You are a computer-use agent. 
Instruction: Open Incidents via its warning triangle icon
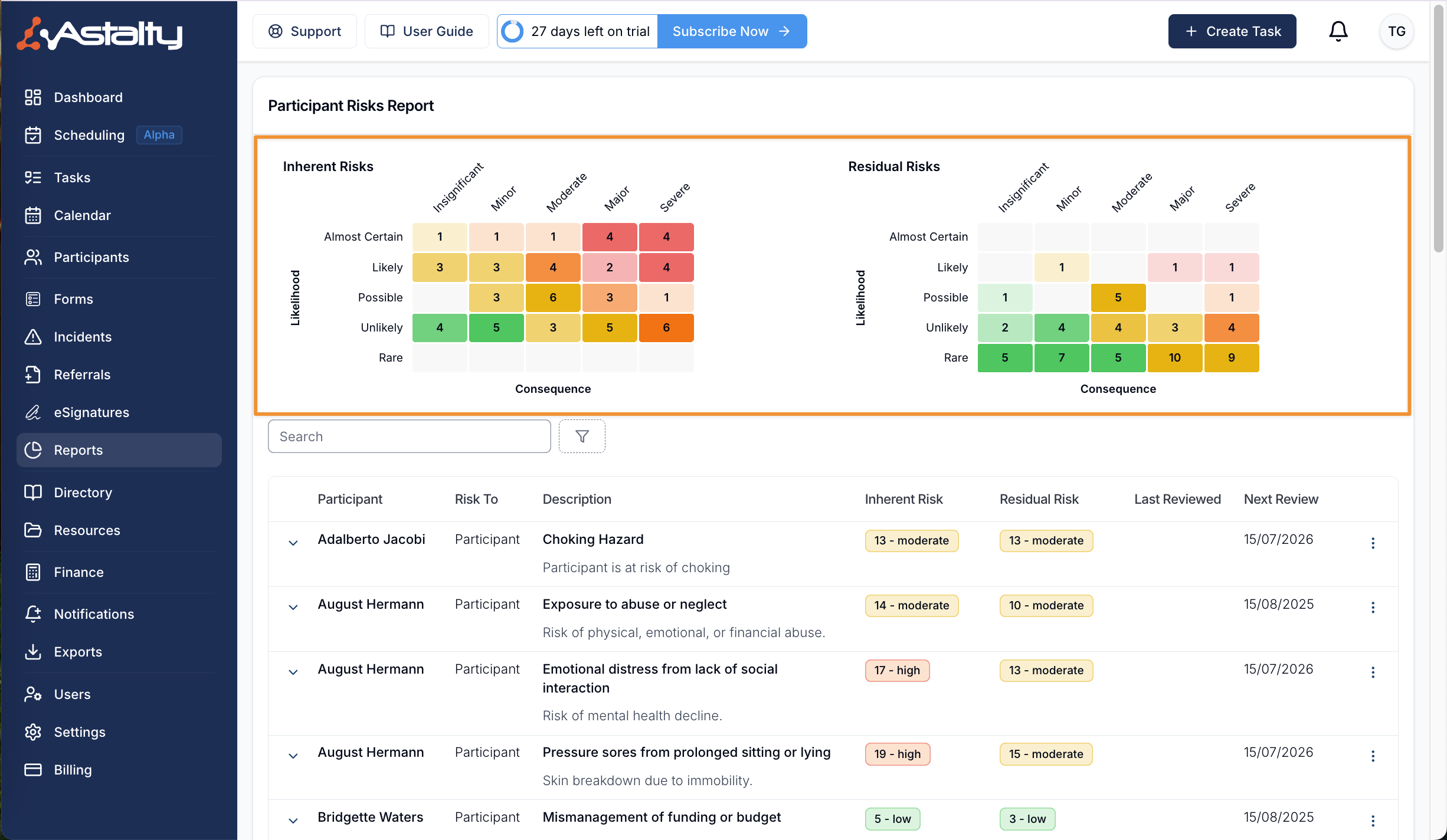point(33,337)
